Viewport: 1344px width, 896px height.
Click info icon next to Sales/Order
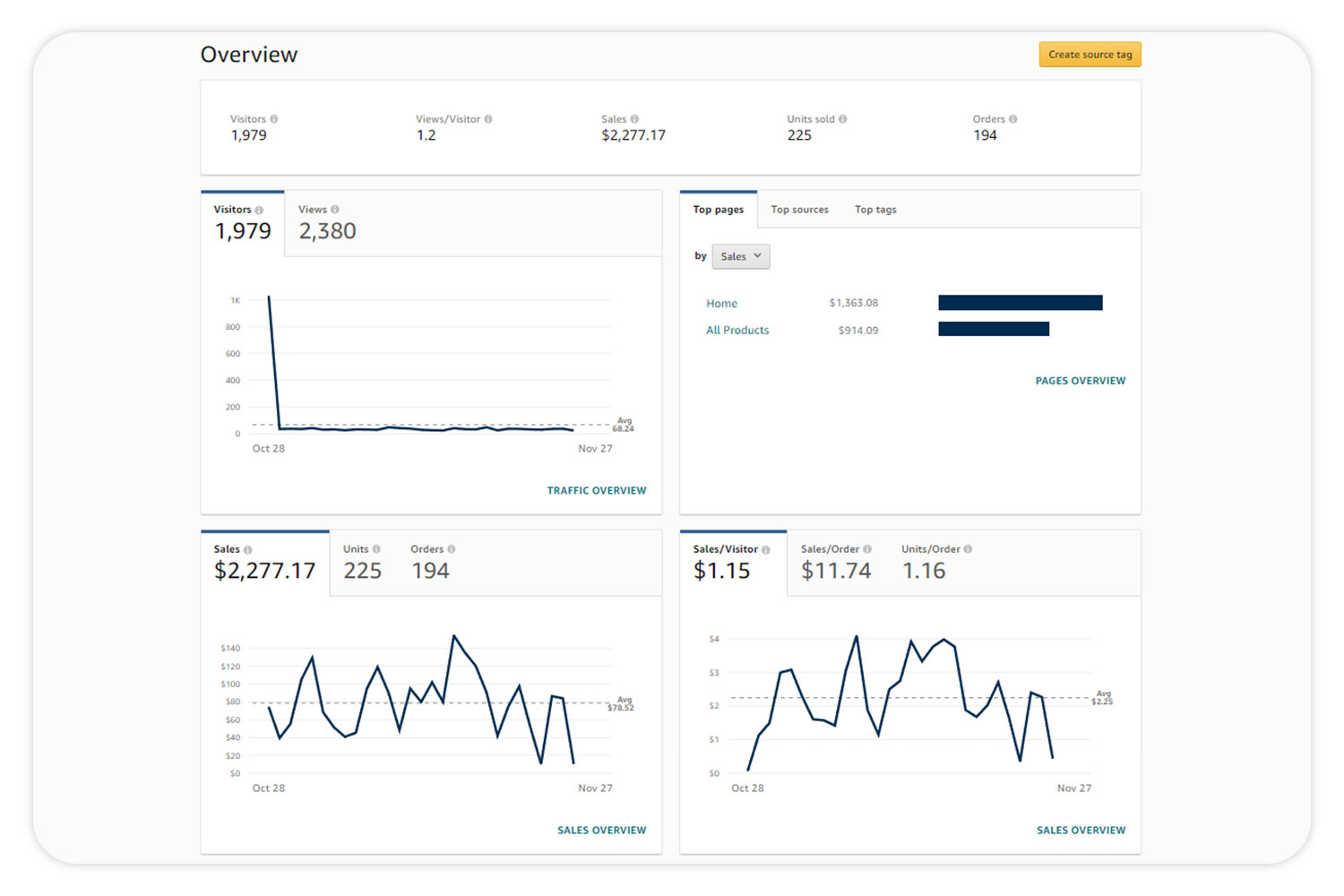[x=867, y=549]
